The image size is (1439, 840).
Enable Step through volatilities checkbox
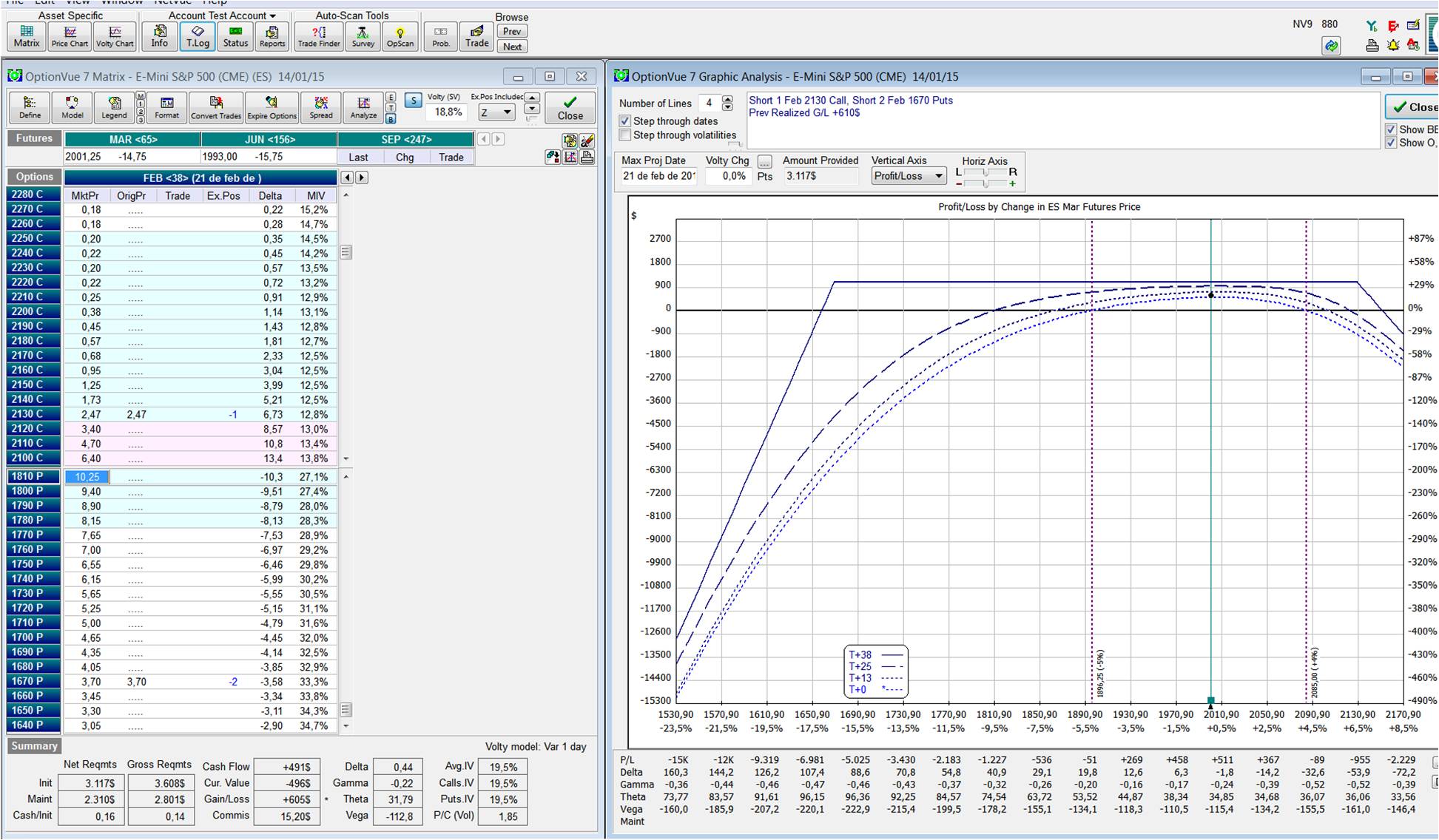pos(625,135)
